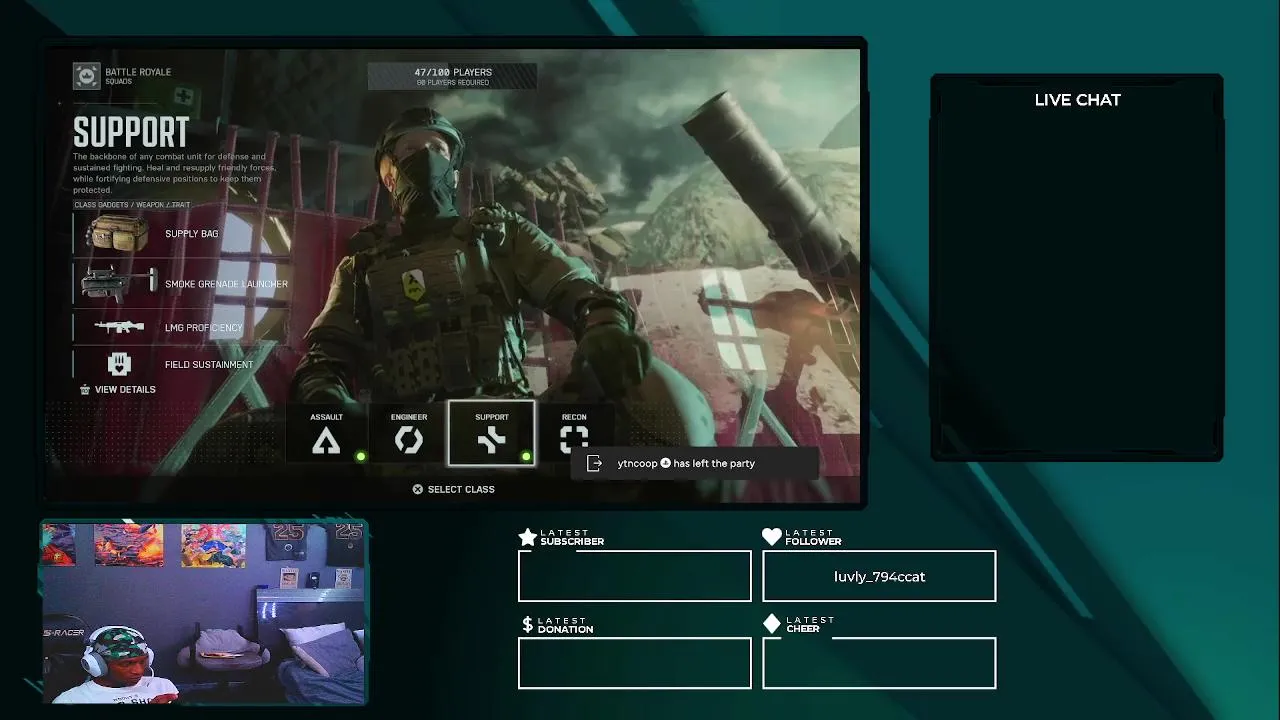1280x720 pixels.
Task: Click the Select Class label
Action: point(461,489)
